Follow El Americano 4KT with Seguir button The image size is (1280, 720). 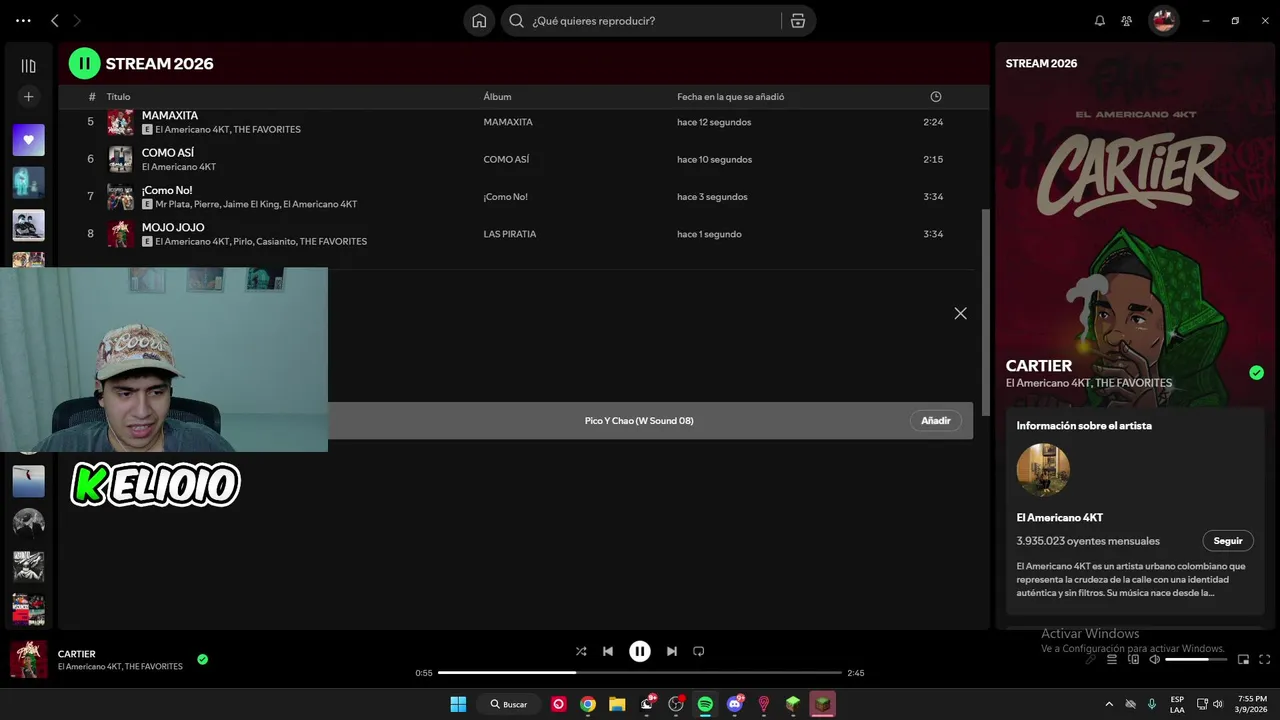pos(1228,541)
